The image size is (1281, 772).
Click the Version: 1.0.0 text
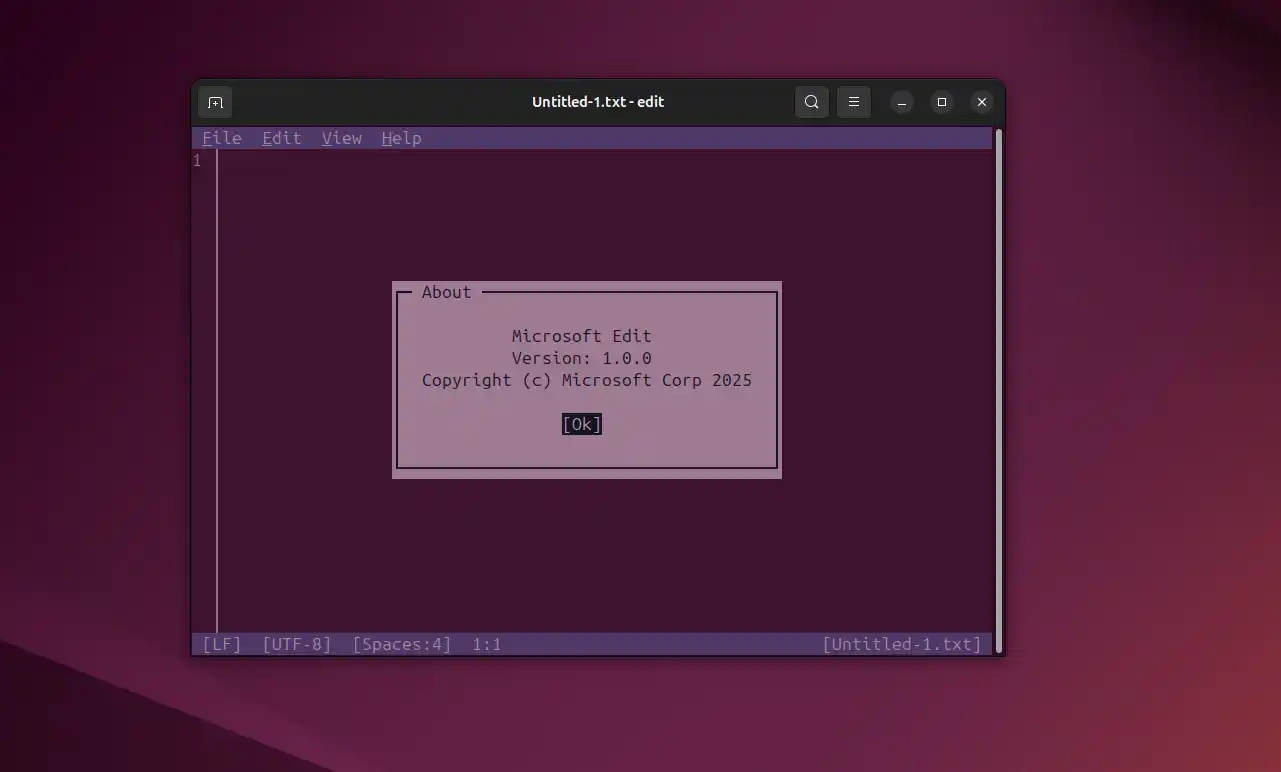pyautogui.click(x=581, y=357)
